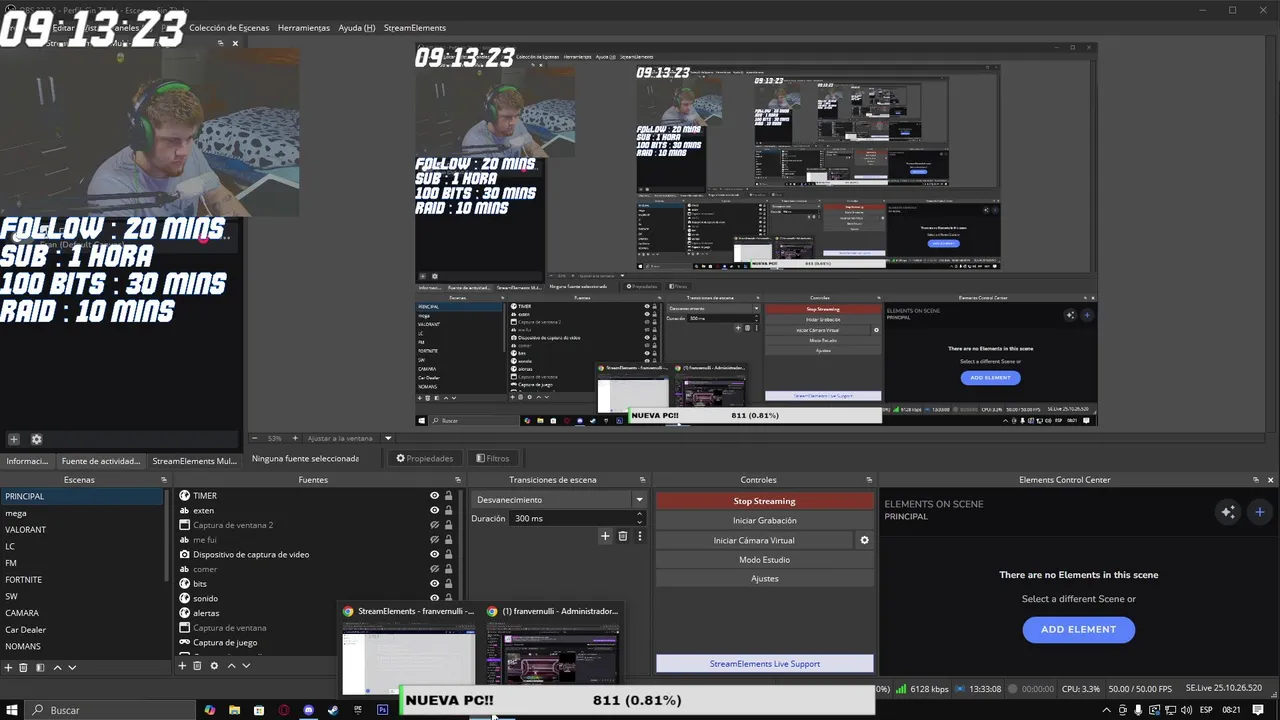Image resolution: width=1280 pixels, height=720 pixels.
Task: Open the gear settings below left dock preview
Action: pyautogui.click(x=37, y=439)
